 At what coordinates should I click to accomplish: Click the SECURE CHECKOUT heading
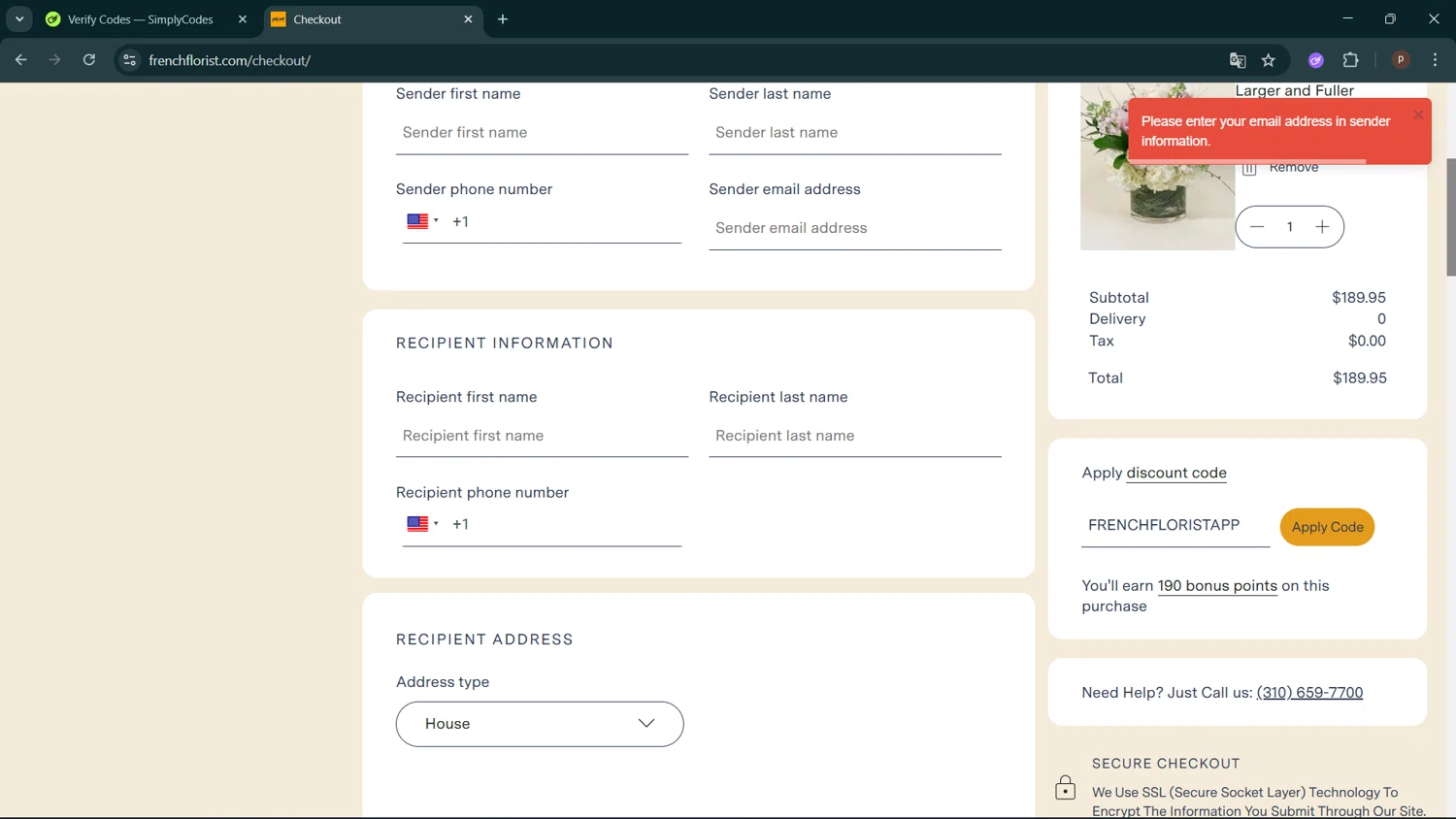(1166, 764)
